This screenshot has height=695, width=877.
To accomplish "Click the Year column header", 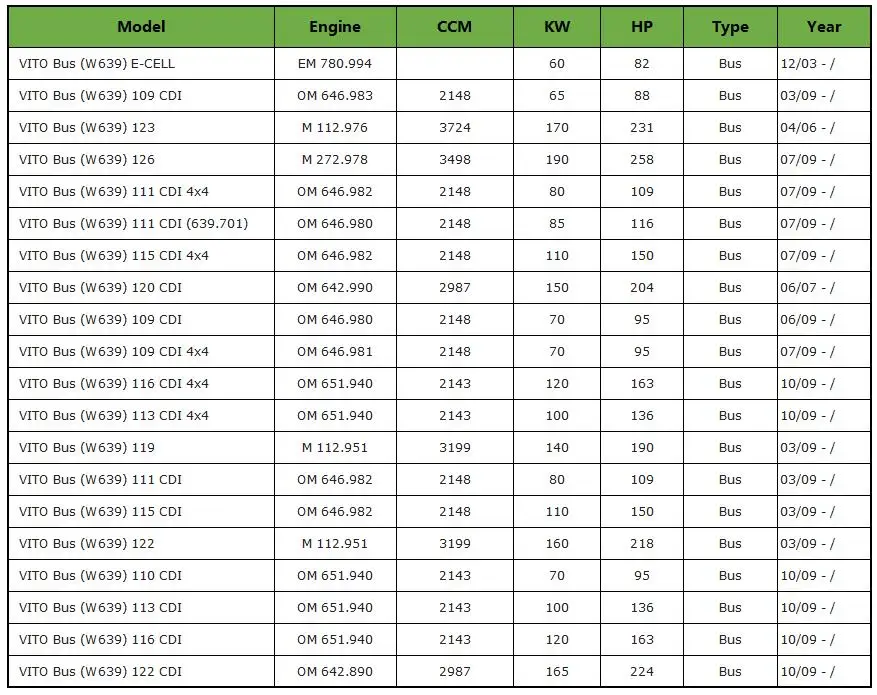I will [x=824, y=27].
